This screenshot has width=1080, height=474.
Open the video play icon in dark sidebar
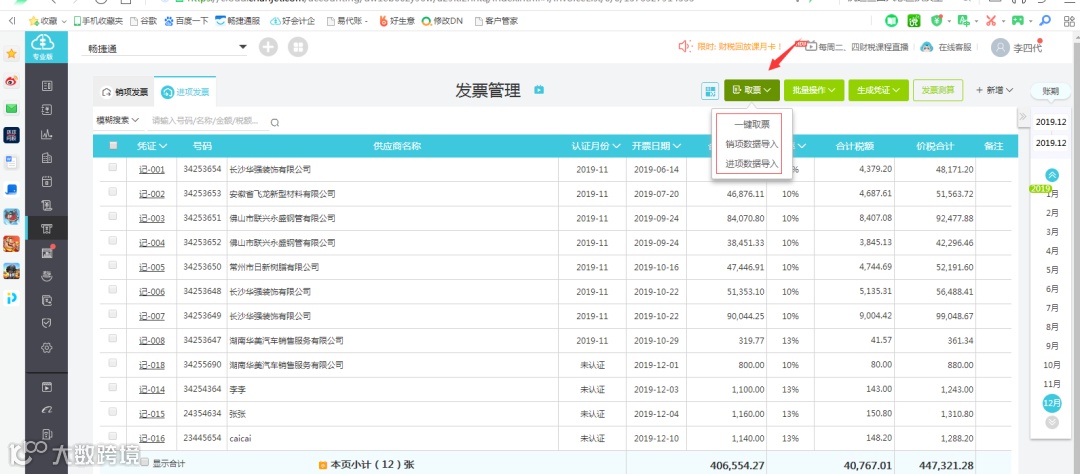pos(47,387)
